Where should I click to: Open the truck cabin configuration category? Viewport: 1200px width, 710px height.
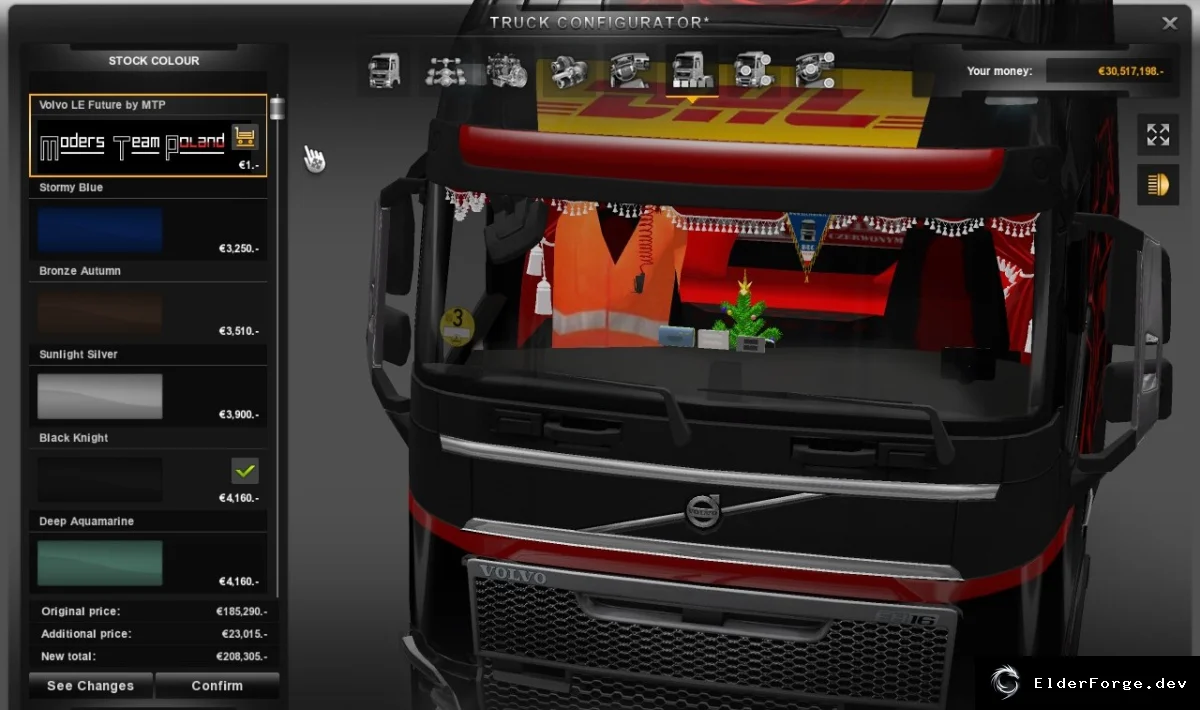coord(385,72)
